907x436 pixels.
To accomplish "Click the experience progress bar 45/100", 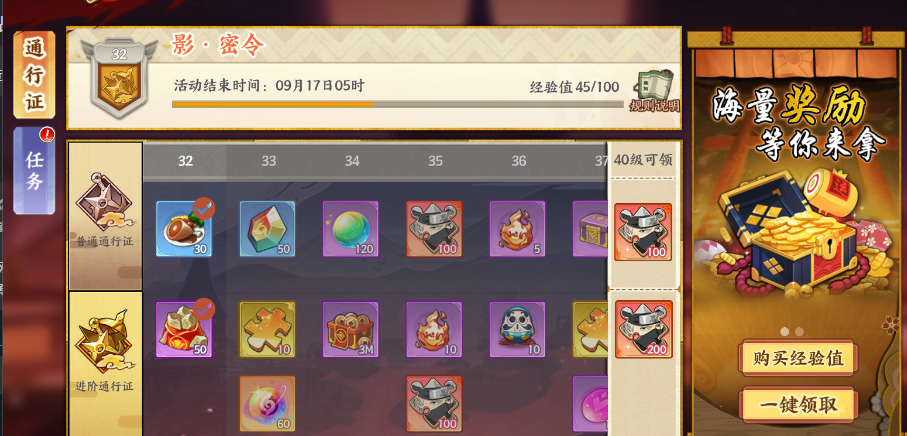I will coord(397,105).
